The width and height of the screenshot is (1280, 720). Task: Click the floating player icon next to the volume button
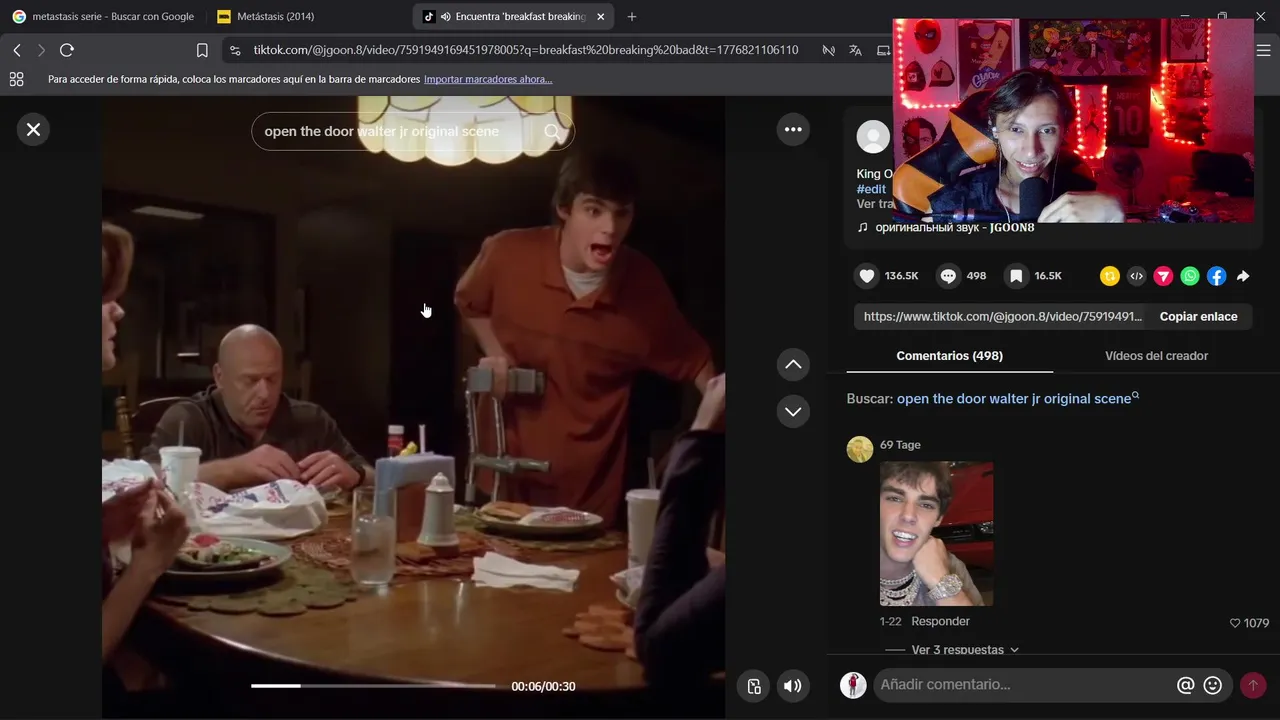point(754,686)
